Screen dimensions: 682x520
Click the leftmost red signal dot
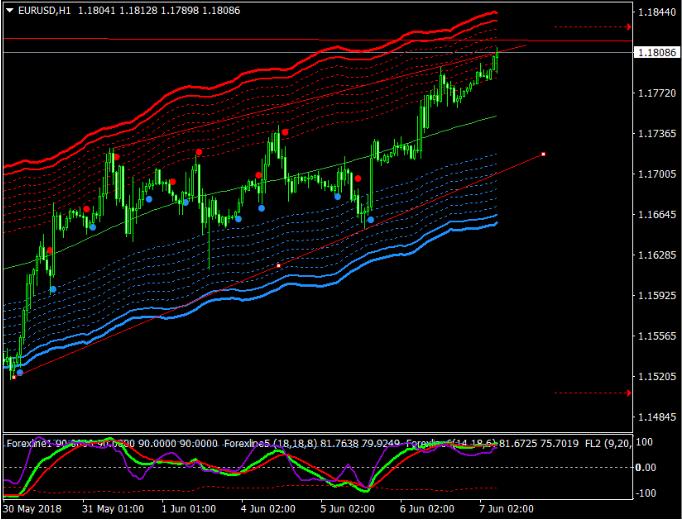(49, 250)
